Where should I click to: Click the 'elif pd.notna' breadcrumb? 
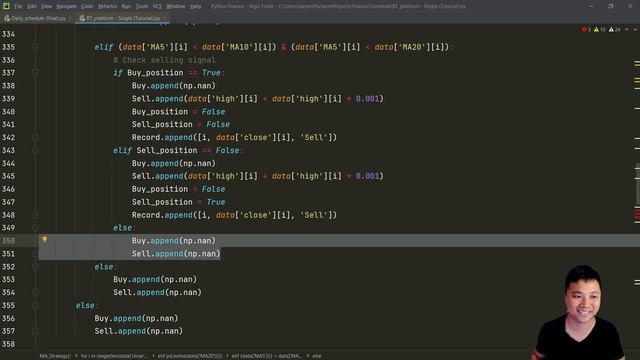tap(190, 356)
